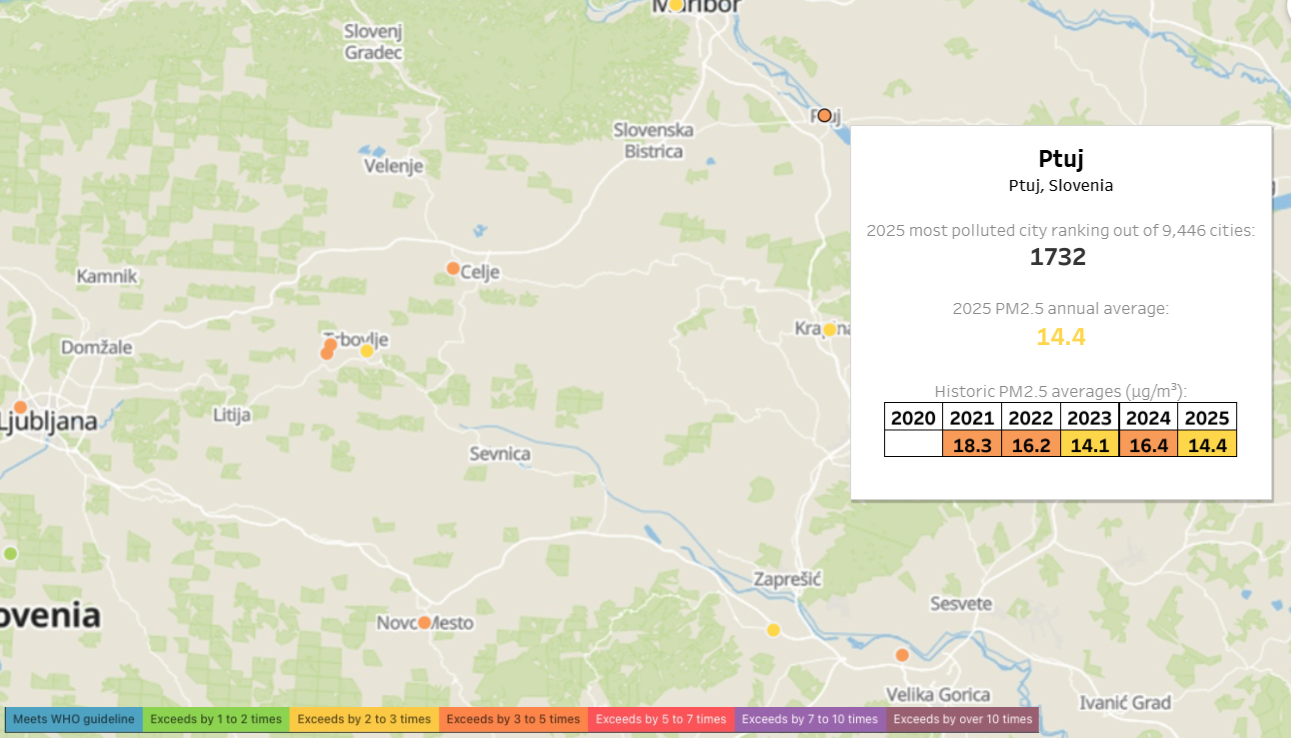Choose "Exceeds by 3 to 5 times" legend
Screen dimensions: 1291x738
click(x=512, y=719)
